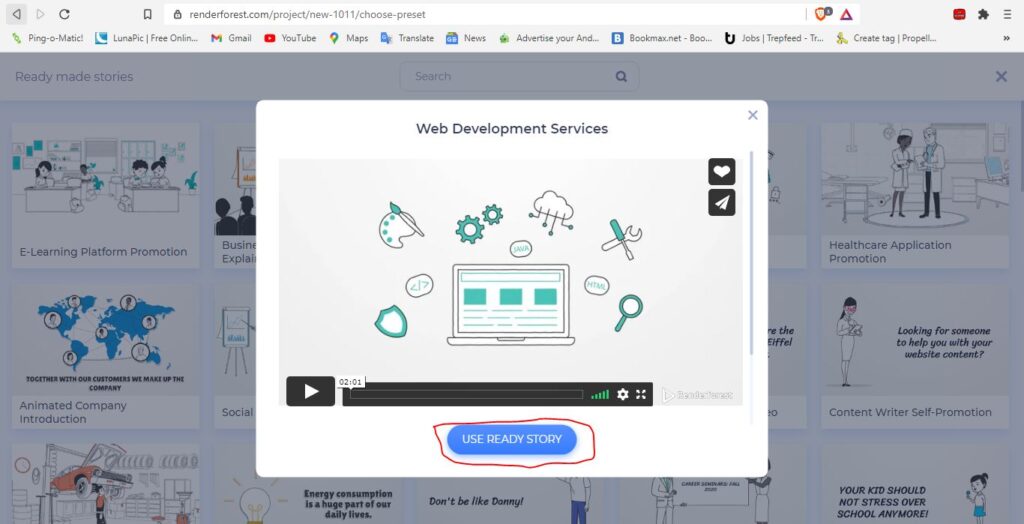Open video settings gear icon
Viewport: 1024px width, 524px height.
click(x=622, y=395)
